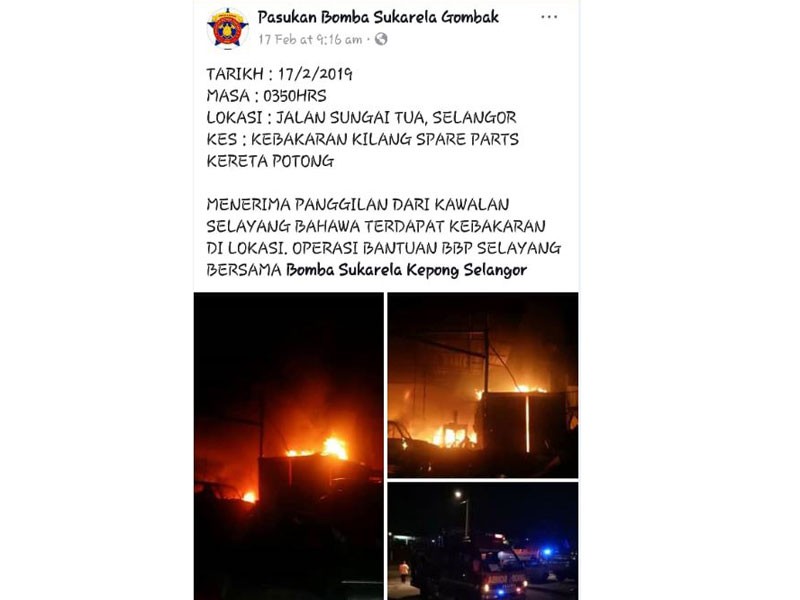Open the 17 Feb at 9:16 am timestamp

pyautogui.click(x=310, y=40)
